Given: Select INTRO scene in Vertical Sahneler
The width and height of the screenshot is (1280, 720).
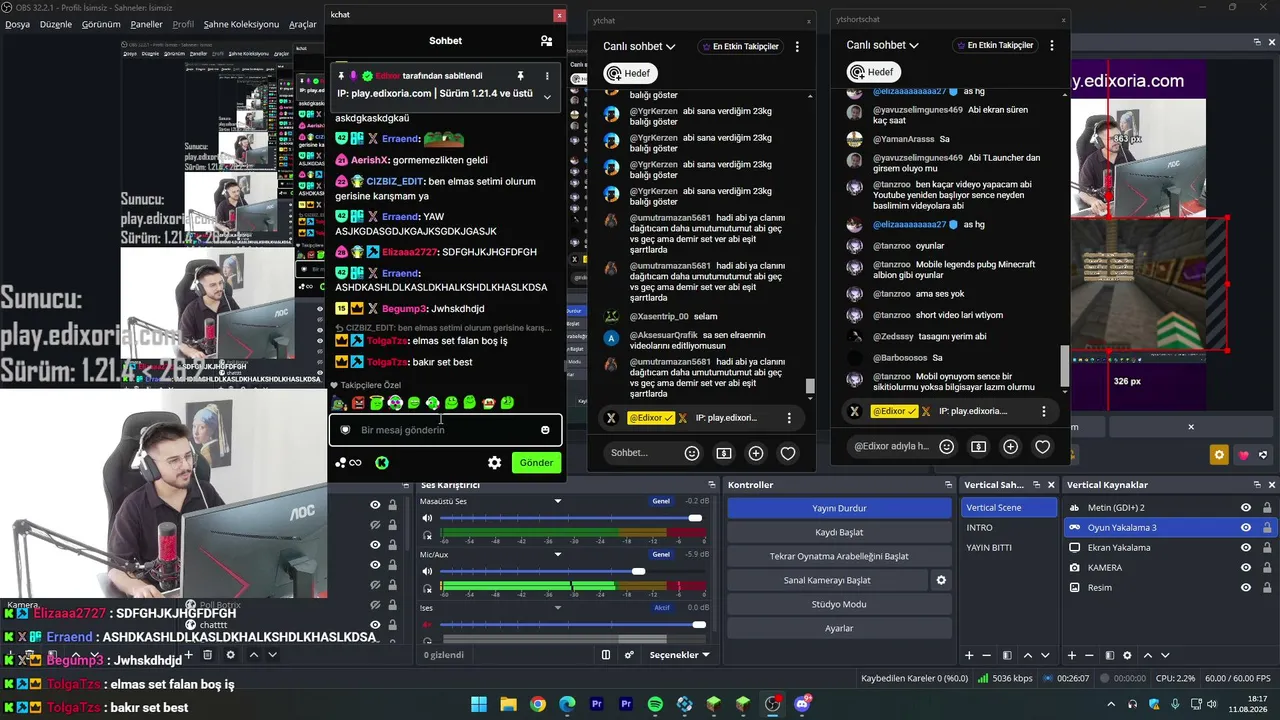Looking at the screenshot, I should point(1008,527).
